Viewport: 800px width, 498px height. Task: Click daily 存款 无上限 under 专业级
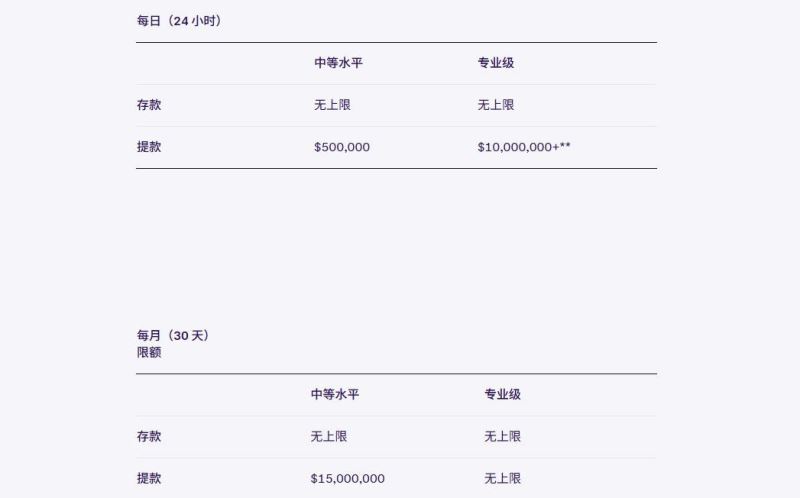point(495,105)
